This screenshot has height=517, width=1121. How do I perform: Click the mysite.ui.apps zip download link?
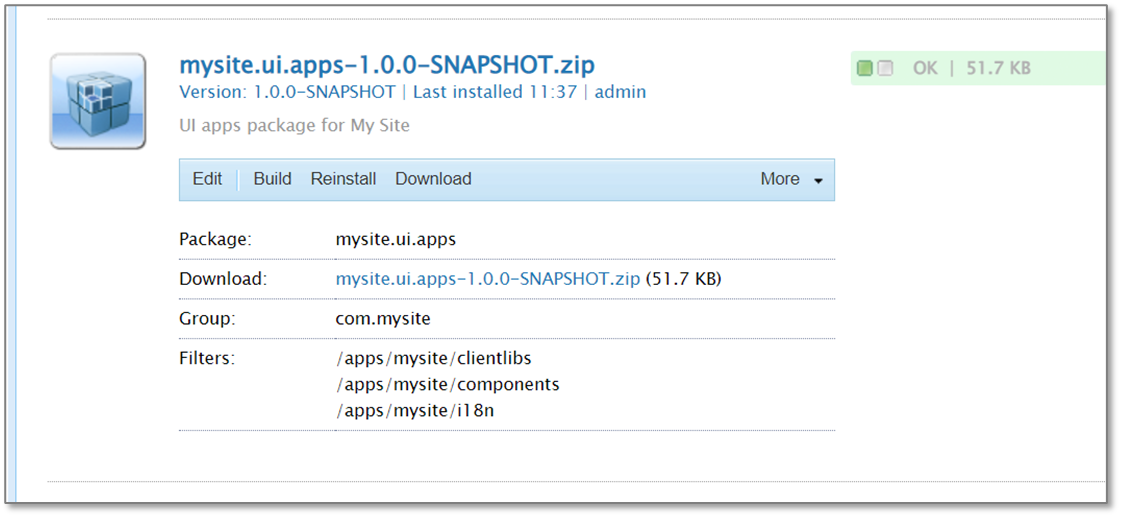pos(487,279)
